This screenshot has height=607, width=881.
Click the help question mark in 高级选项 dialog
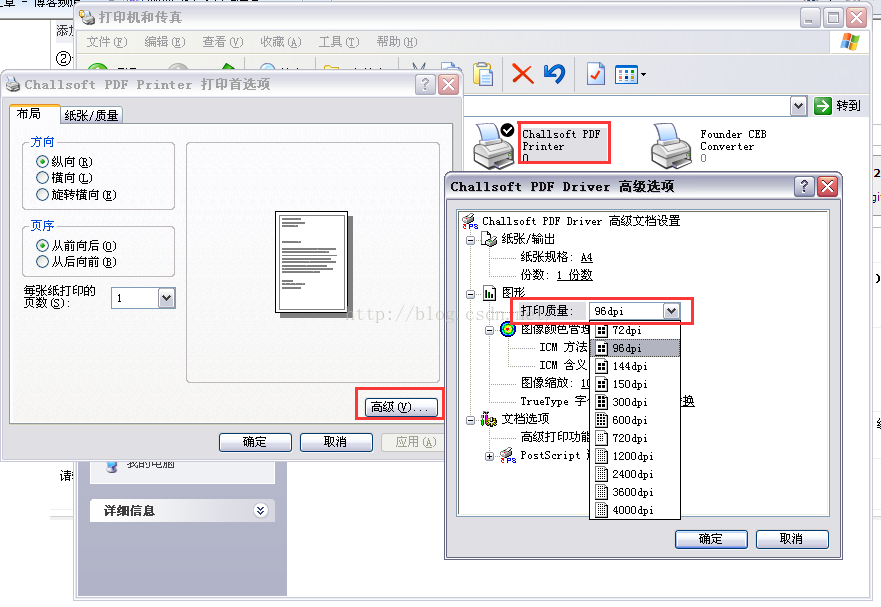804,186
